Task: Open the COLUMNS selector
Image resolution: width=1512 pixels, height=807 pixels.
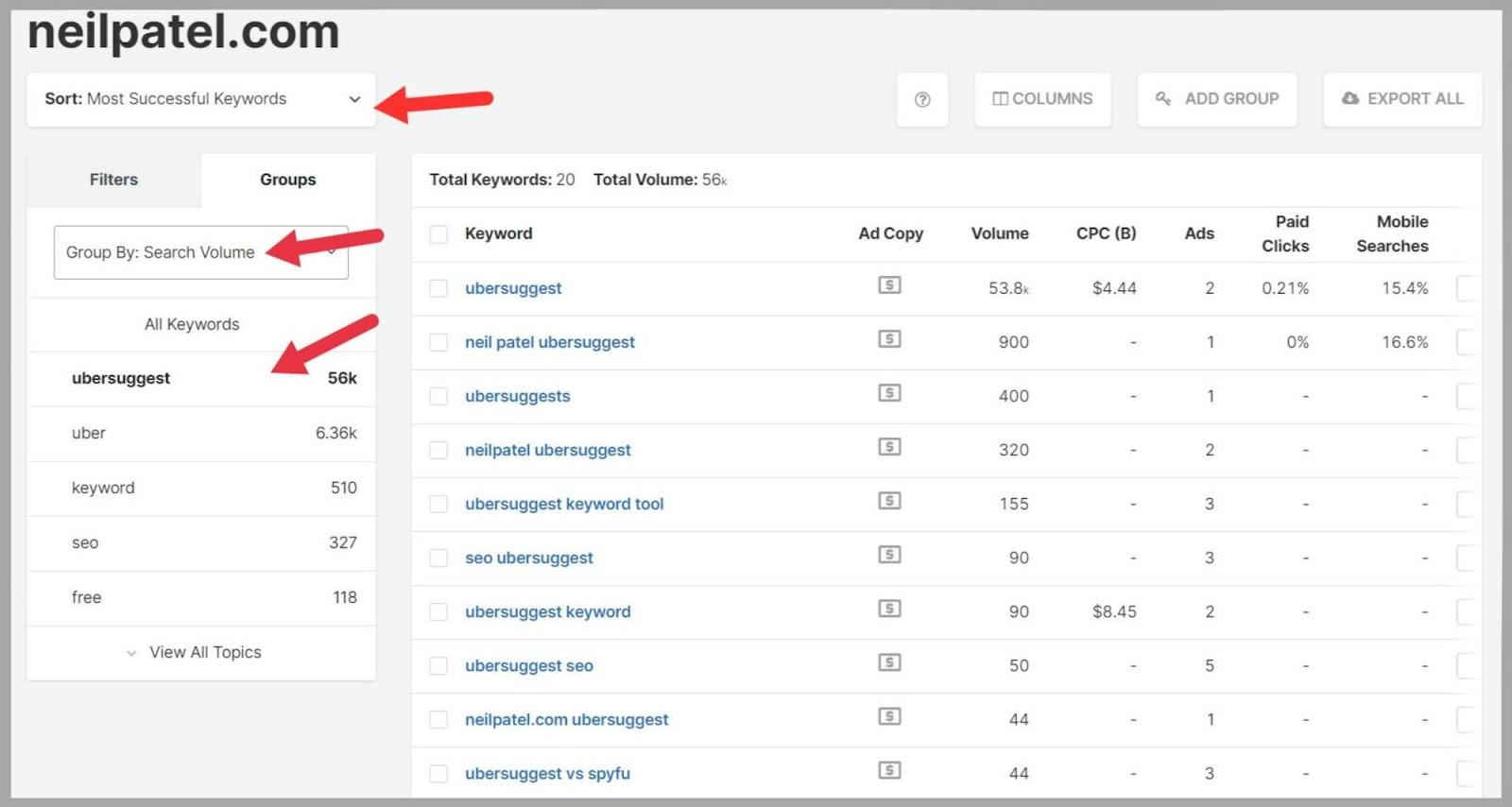Action: [1042, 99]
